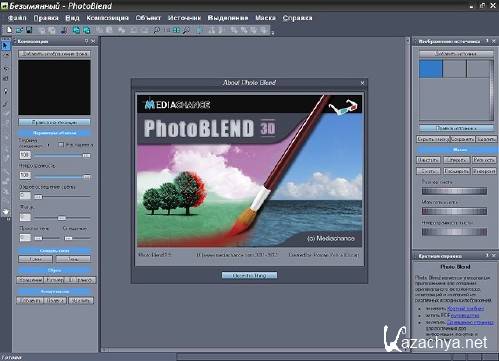Close the Краткая справка panel
The height and width of the screenshot is (361, 499).
[494, 256]
